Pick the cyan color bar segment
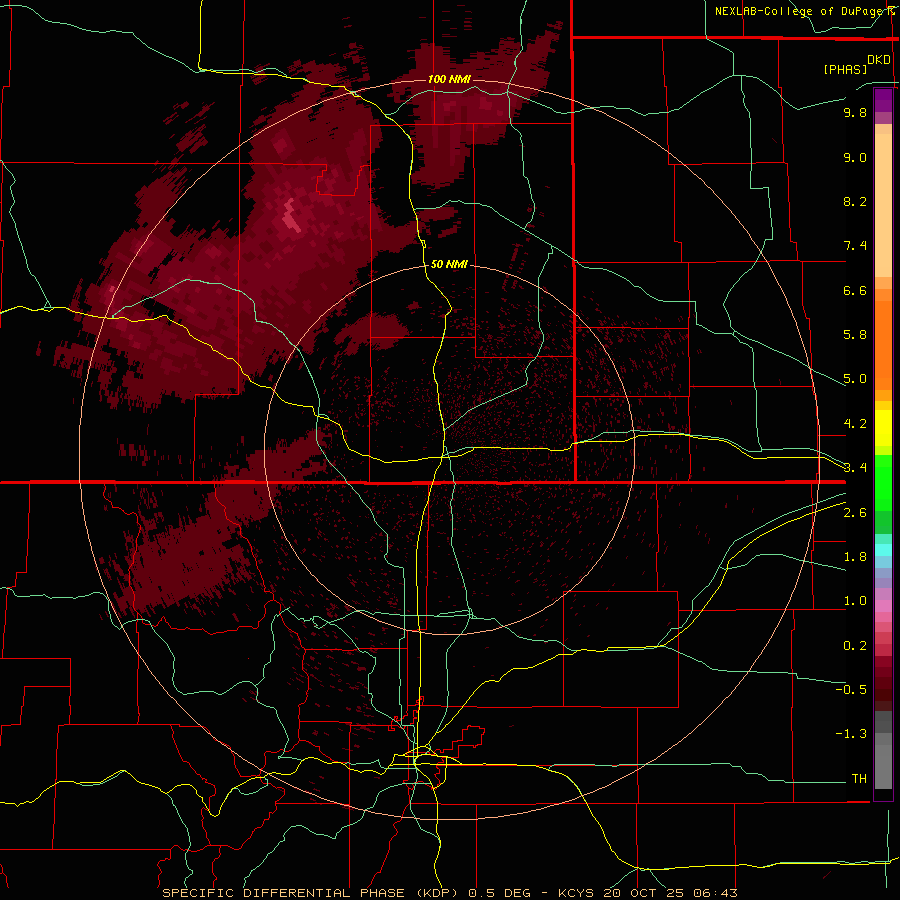900x900 pixels. pyautogui.click(x=883, y=549)
